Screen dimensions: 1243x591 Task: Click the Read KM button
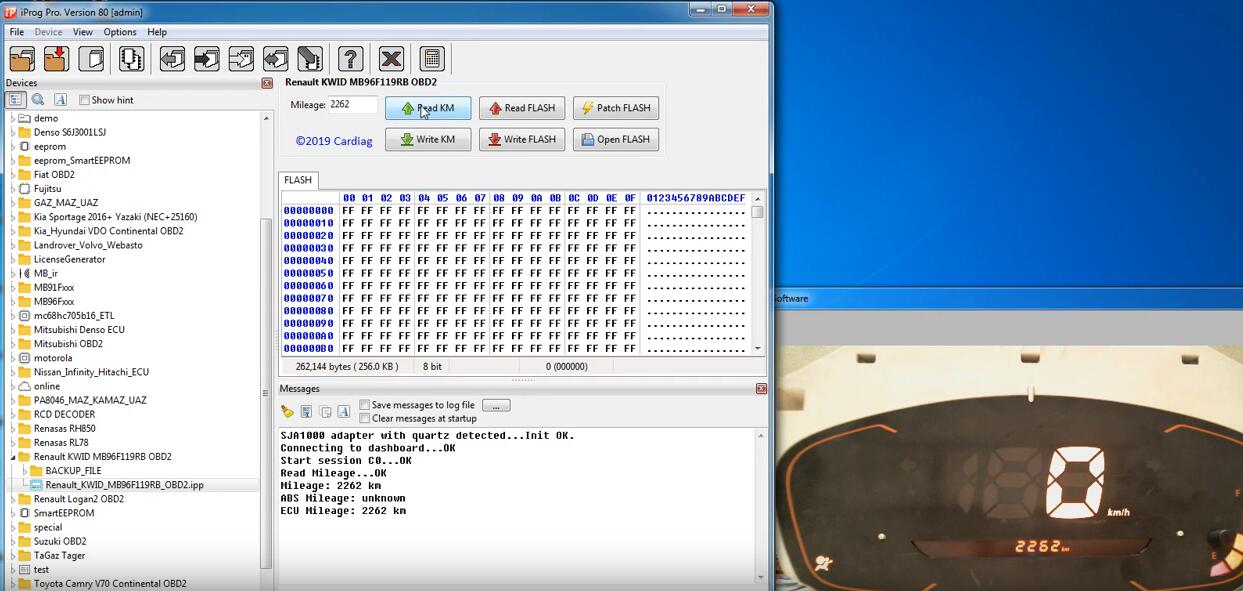click(427, 108)
